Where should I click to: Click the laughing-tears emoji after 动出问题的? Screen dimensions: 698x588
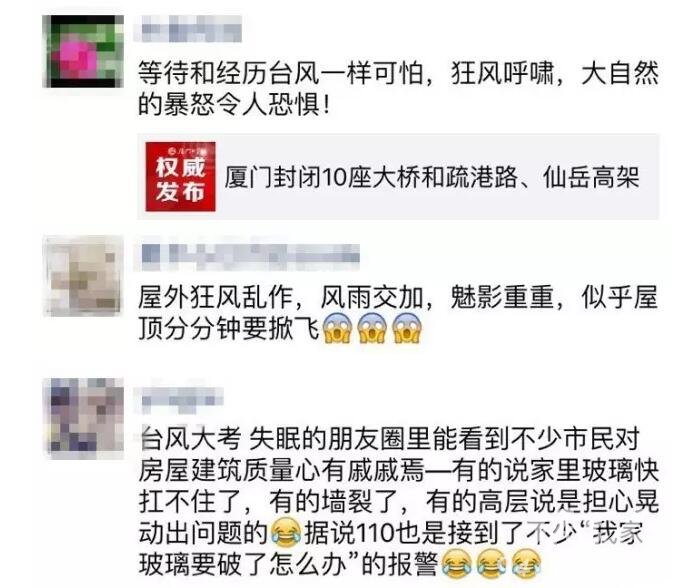coord(286,532)
